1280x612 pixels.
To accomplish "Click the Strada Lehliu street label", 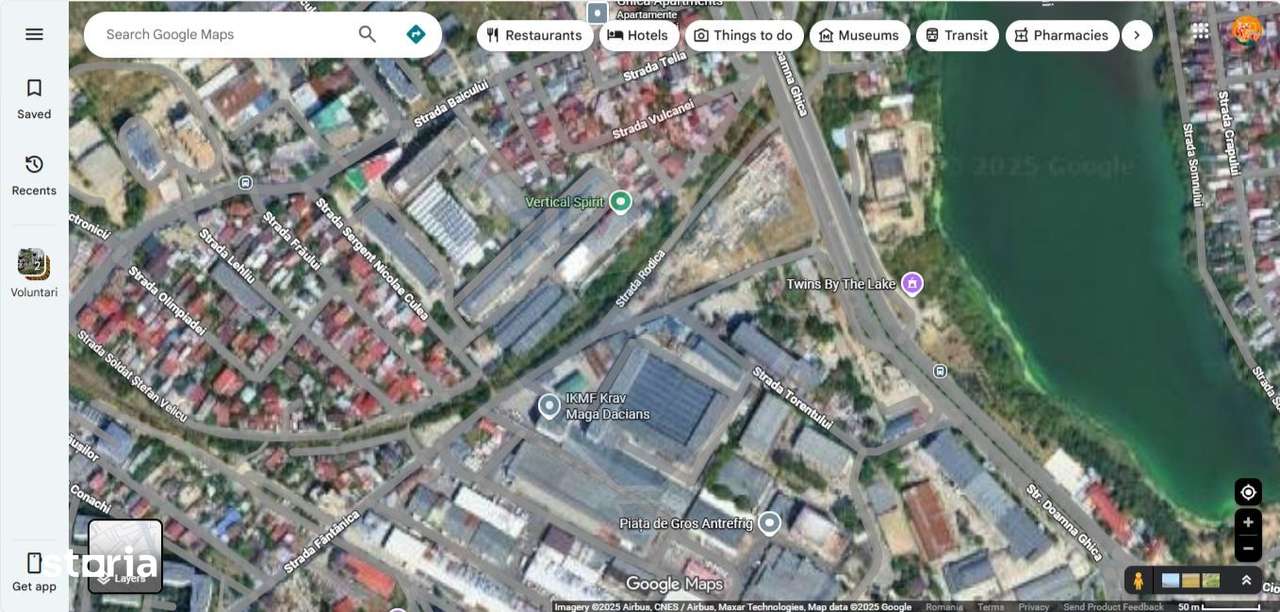I will click(227, 255).
